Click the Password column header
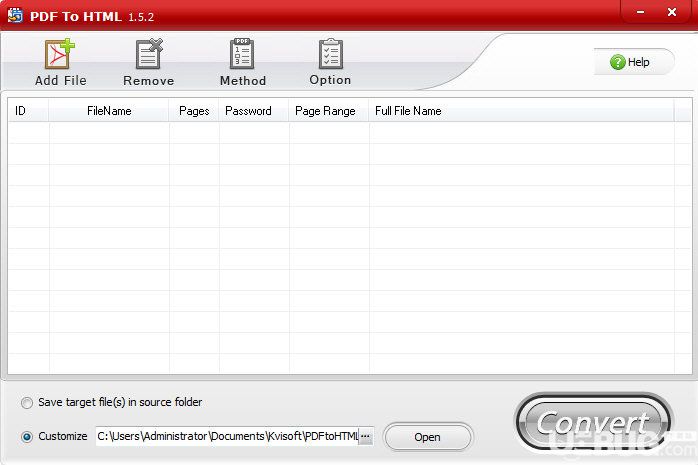This screenshot has height=465, width=698. point(254,110)
